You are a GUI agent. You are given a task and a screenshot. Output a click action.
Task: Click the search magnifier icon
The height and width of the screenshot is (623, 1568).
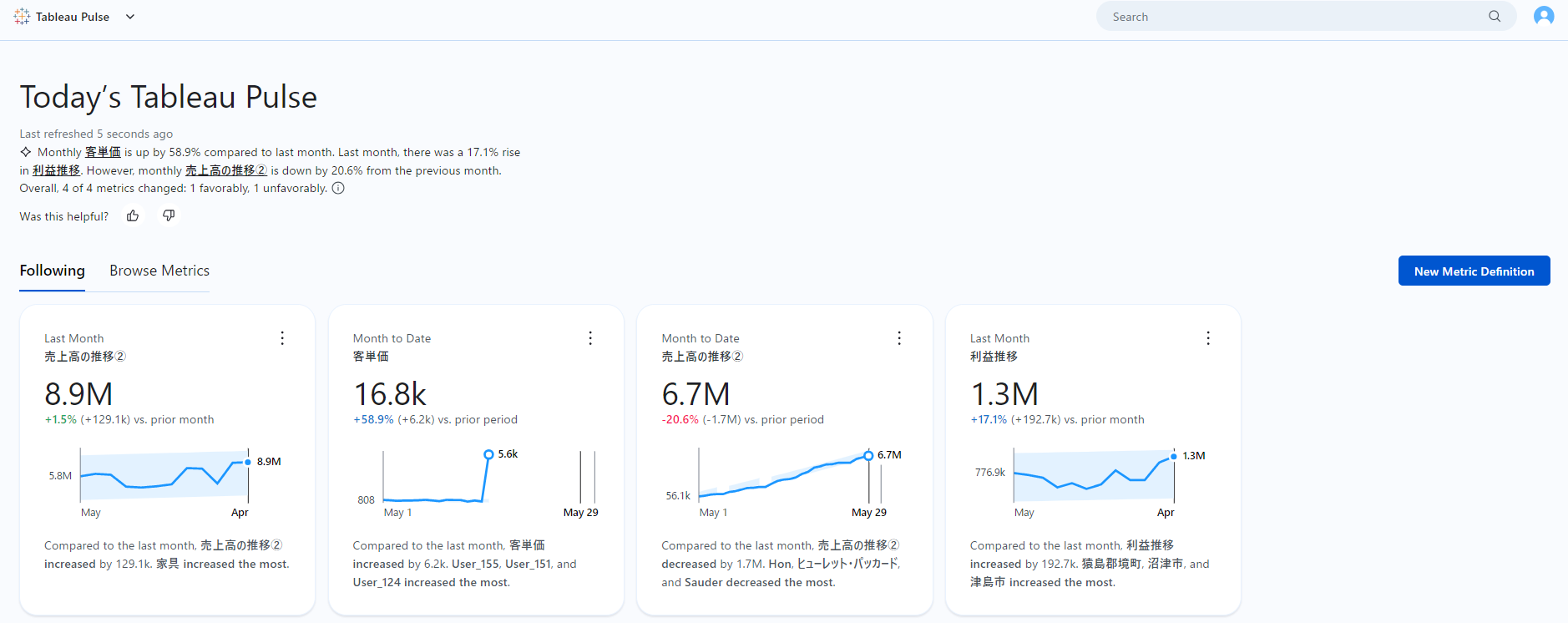point(1495,17)
